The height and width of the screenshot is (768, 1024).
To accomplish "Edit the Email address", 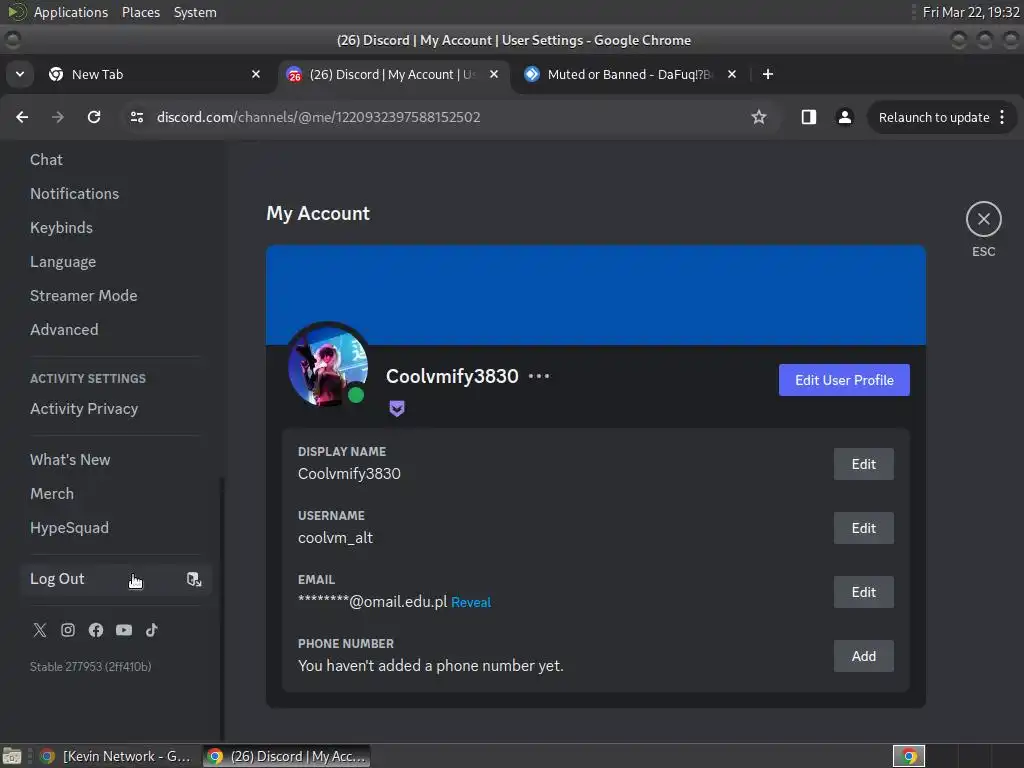I will [x=863, y=592].
